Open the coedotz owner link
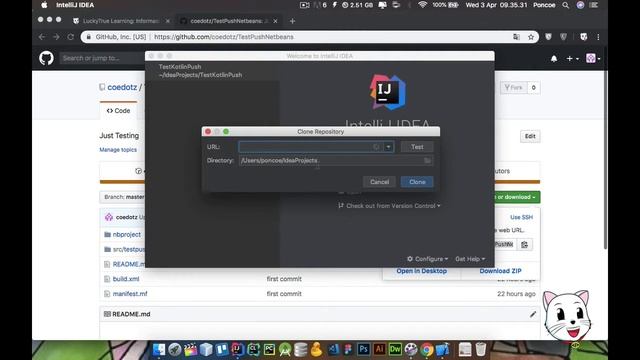 pyautogui.click(x=122, y=87)
